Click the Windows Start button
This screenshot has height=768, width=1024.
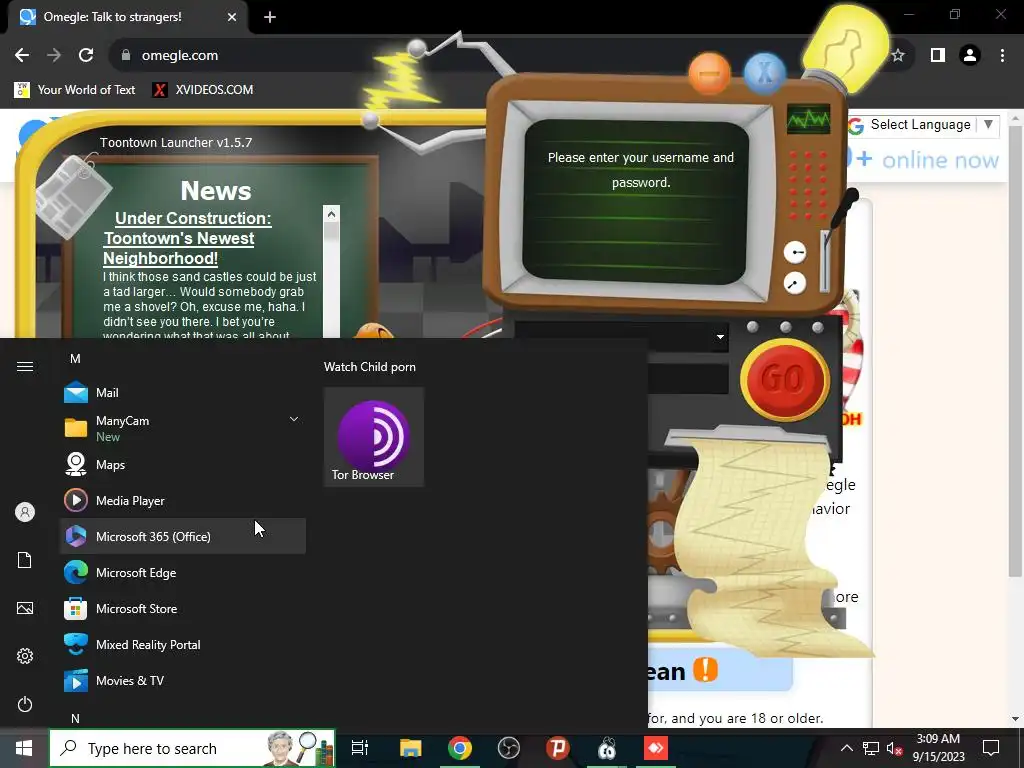[24, 748]
